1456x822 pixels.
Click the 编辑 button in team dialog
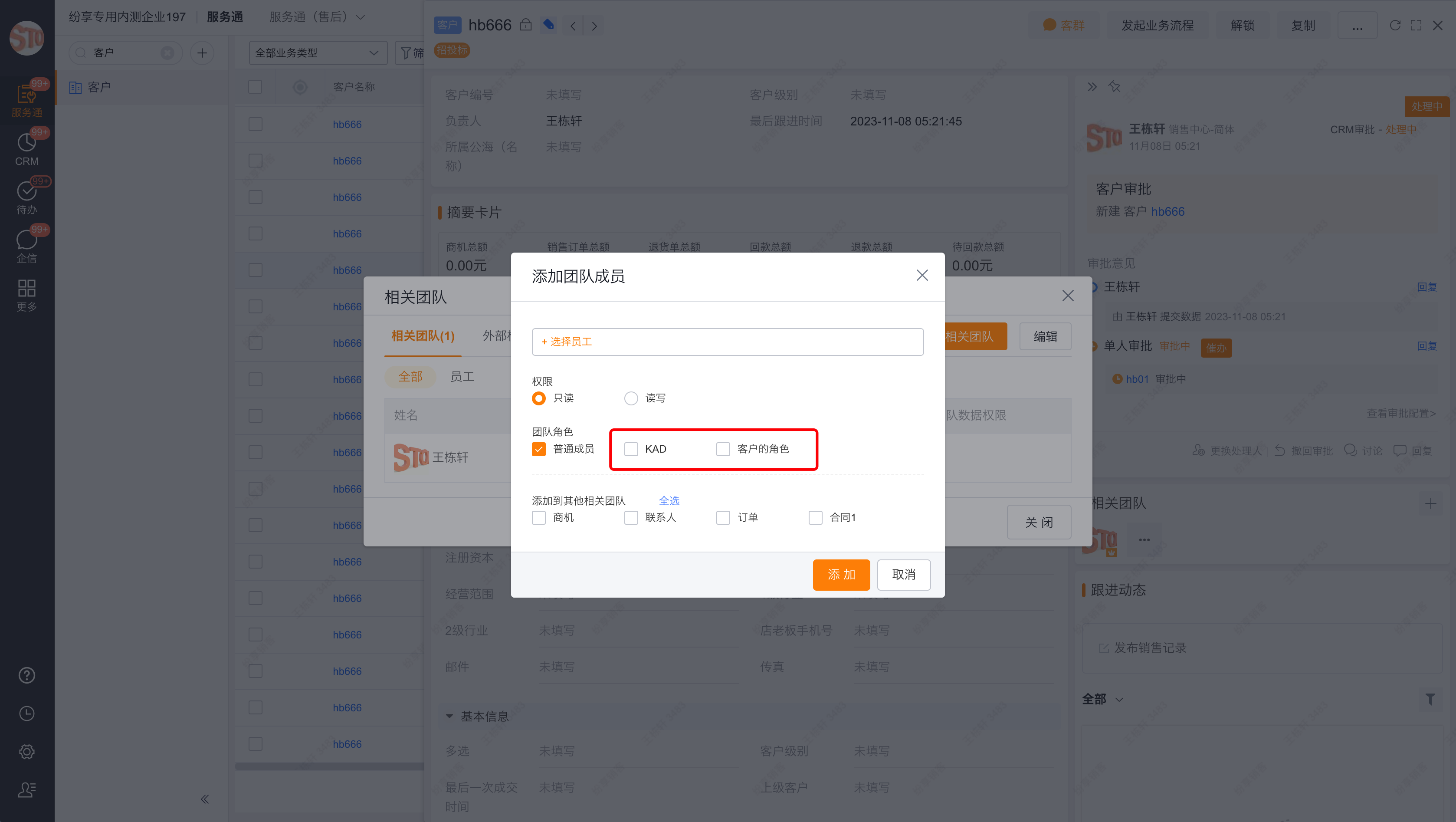pyautogui.click(x=1045, y=336)
